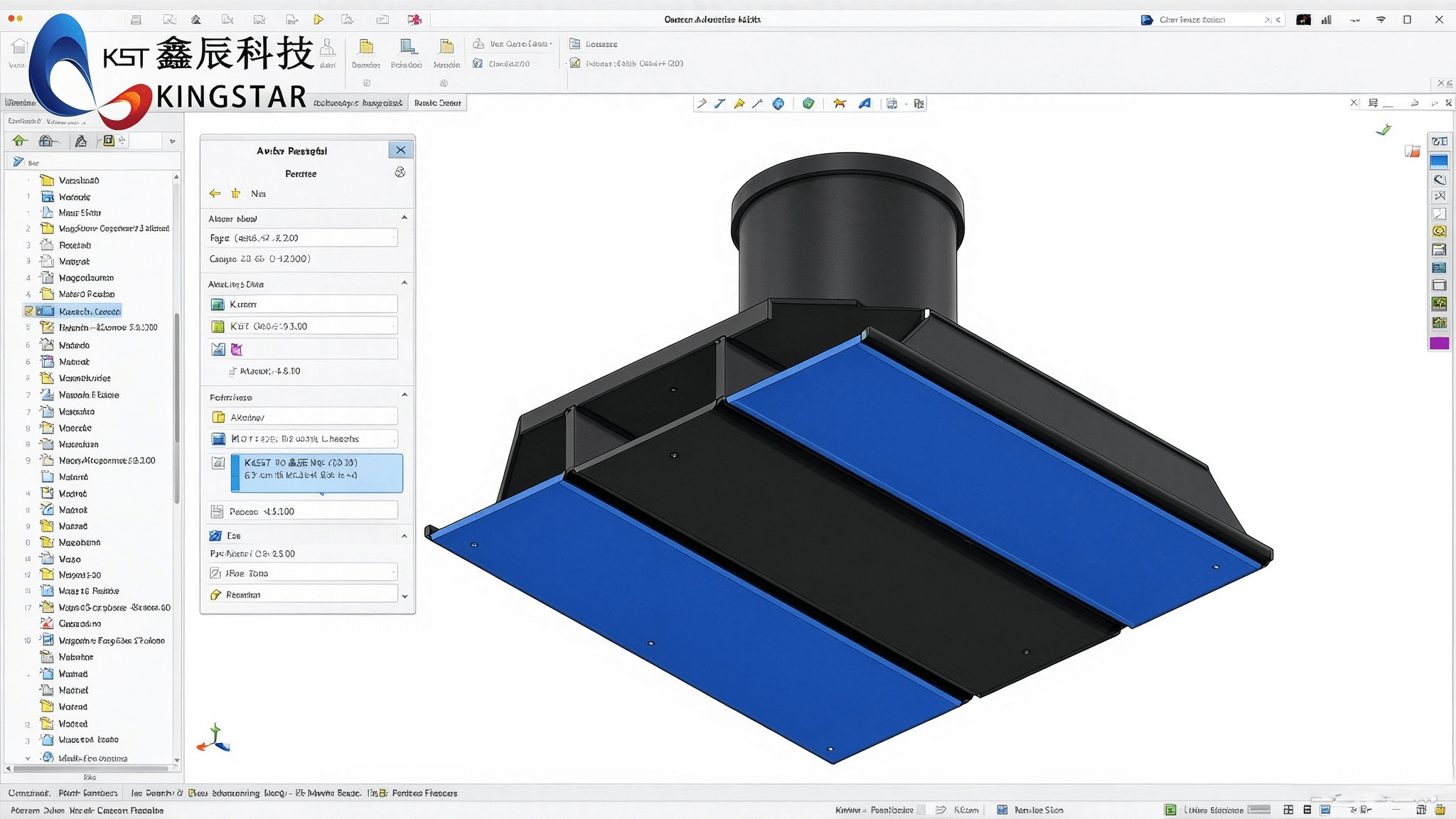Screen dimensions: 1456x819
Task: Select the 'Nadedo' tree item
Action: point(74,346)
